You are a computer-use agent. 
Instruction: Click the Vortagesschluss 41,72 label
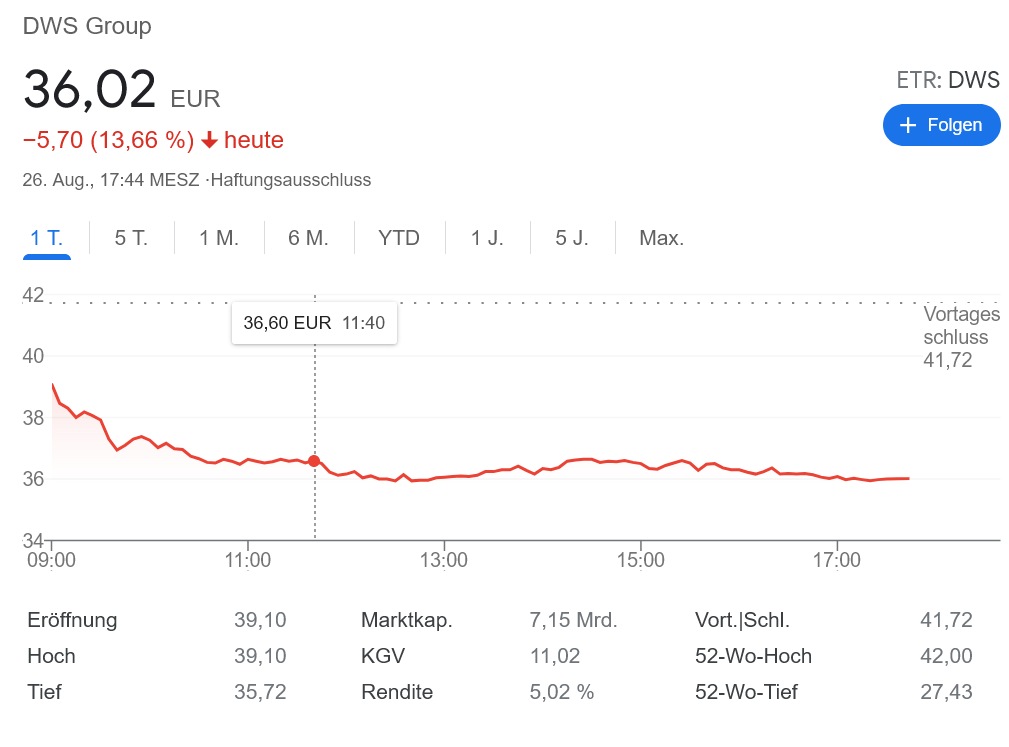coord(961,337)
